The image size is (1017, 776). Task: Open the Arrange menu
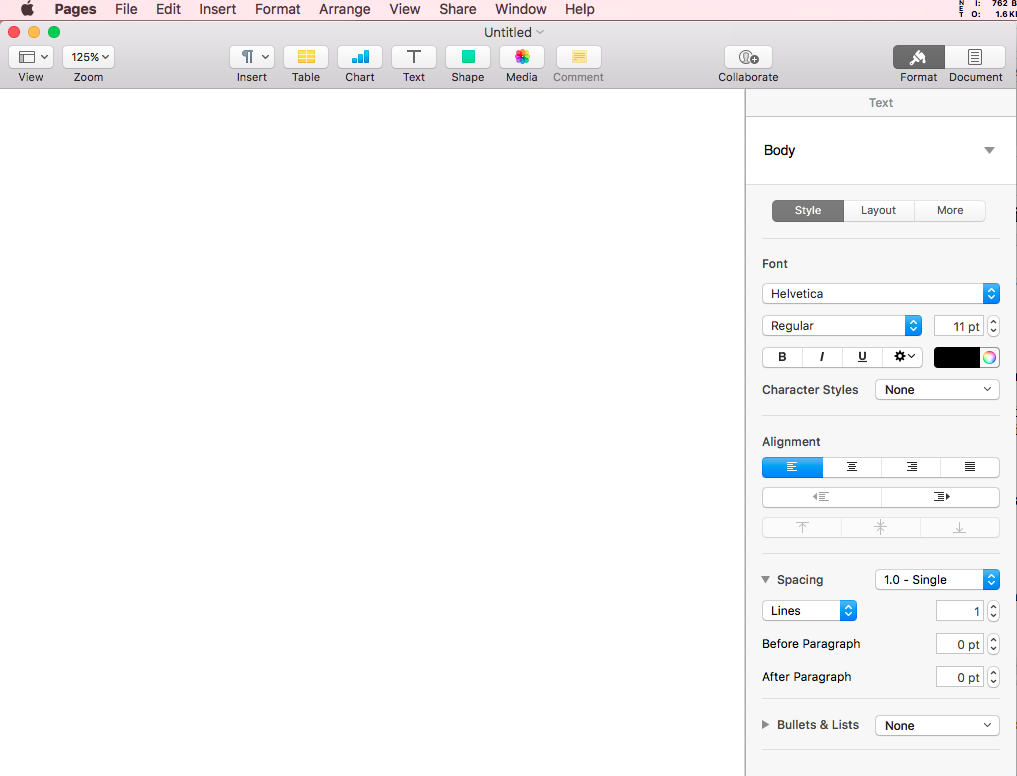click(344, 9)
